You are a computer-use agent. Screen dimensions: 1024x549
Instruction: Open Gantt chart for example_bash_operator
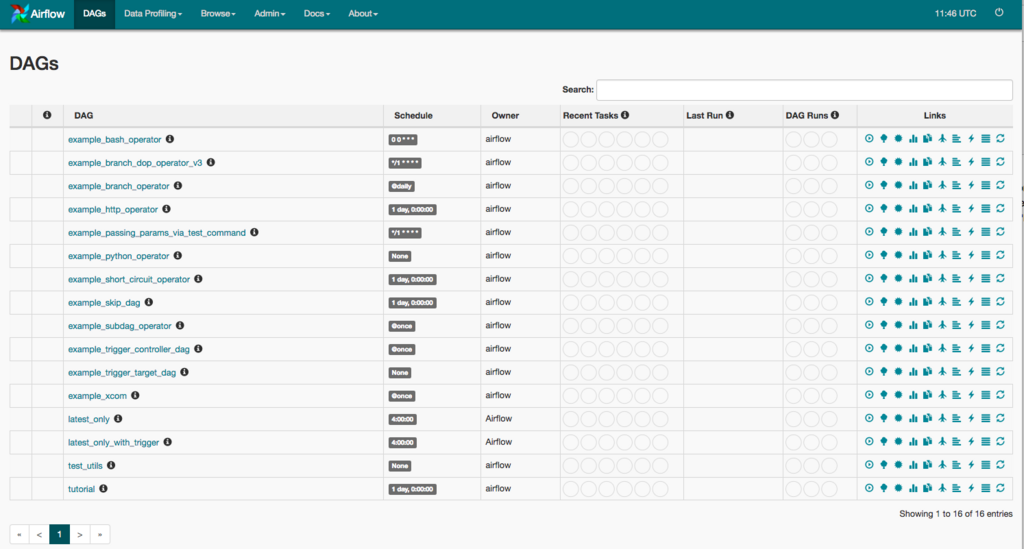tap(956, 138)
